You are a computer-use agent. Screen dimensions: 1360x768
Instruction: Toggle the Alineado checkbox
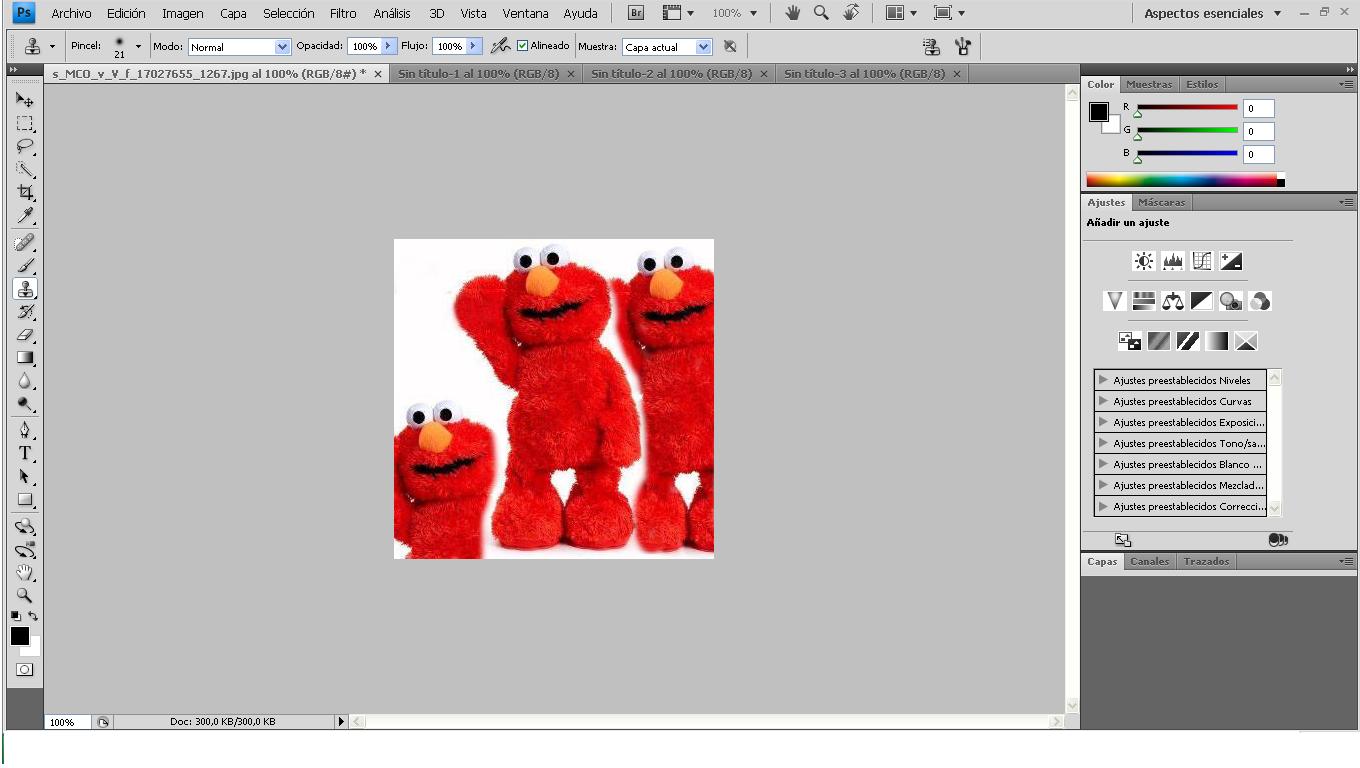[x=522, y=46]
